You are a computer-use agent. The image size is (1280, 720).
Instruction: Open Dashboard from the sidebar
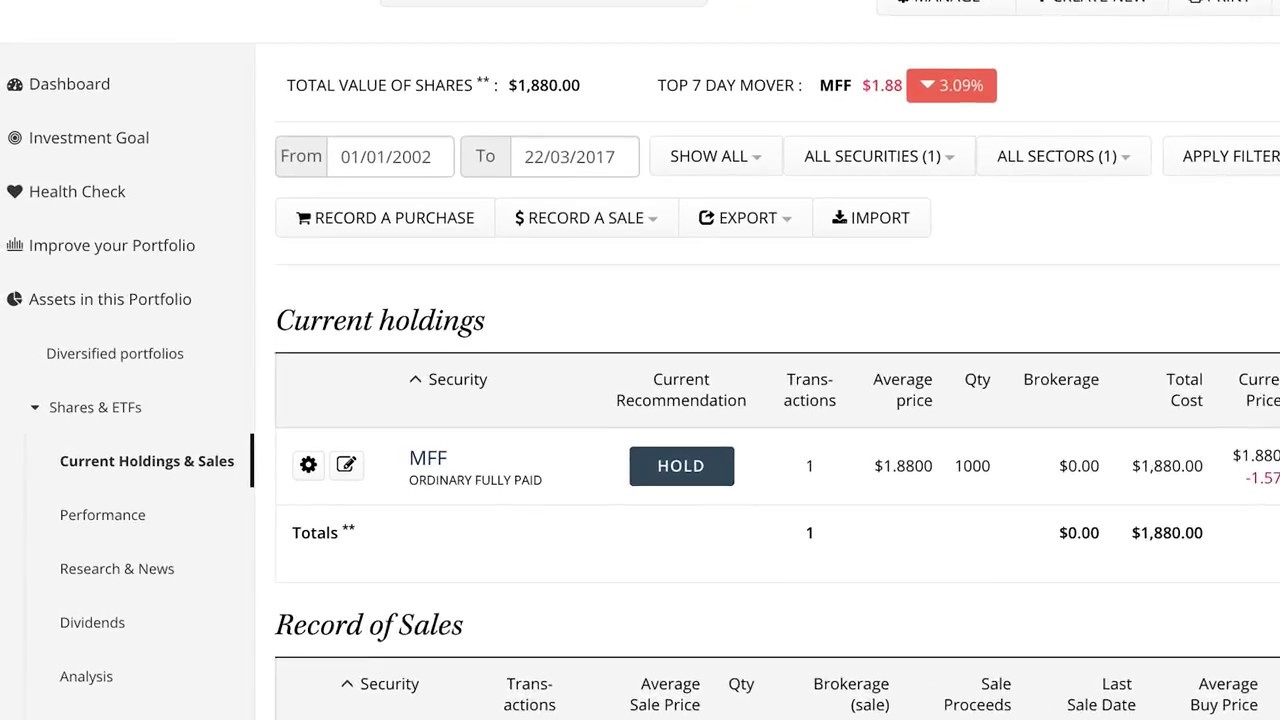click(x=69, y=84)
